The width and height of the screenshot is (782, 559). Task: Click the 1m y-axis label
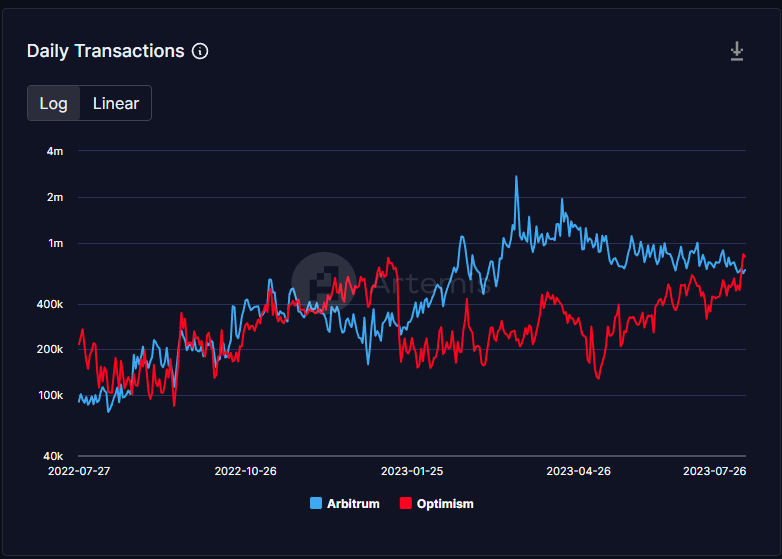coord(55,243)
